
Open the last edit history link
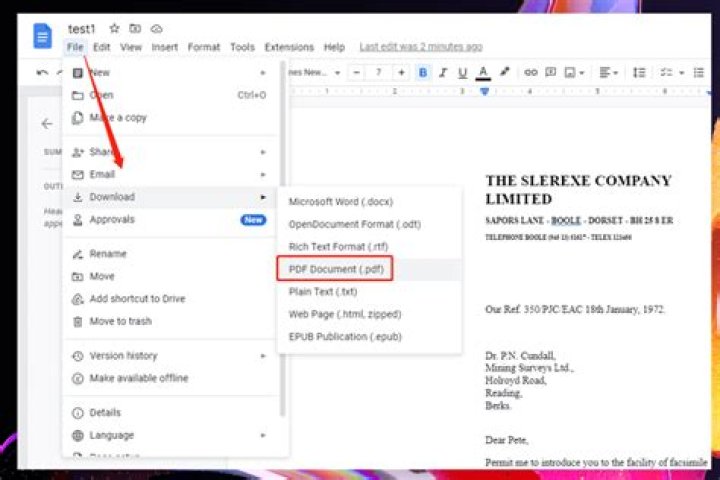pos(421,47)
